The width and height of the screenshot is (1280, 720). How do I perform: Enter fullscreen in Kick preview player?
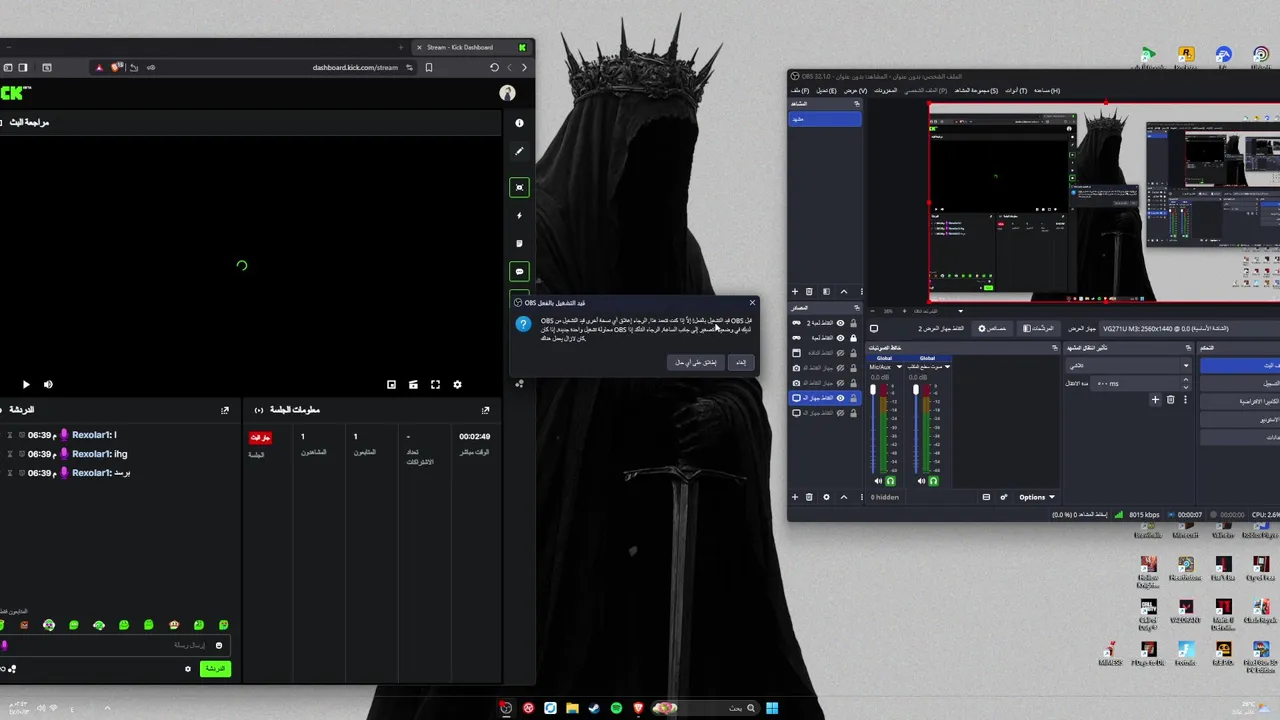tap(435, 384)
